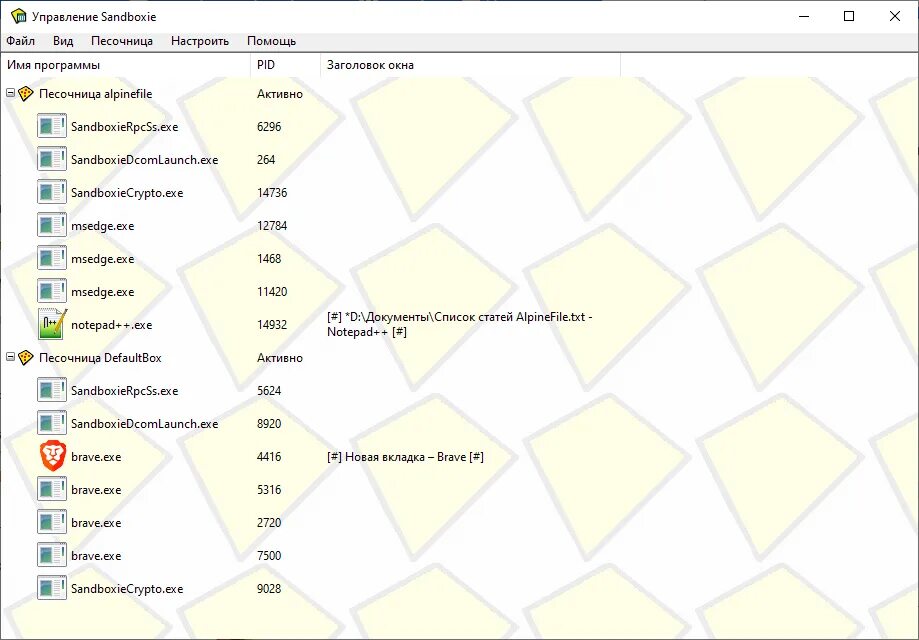
Task: Select the brave.exe row with PID 7500
Action: tap(96, 556)
